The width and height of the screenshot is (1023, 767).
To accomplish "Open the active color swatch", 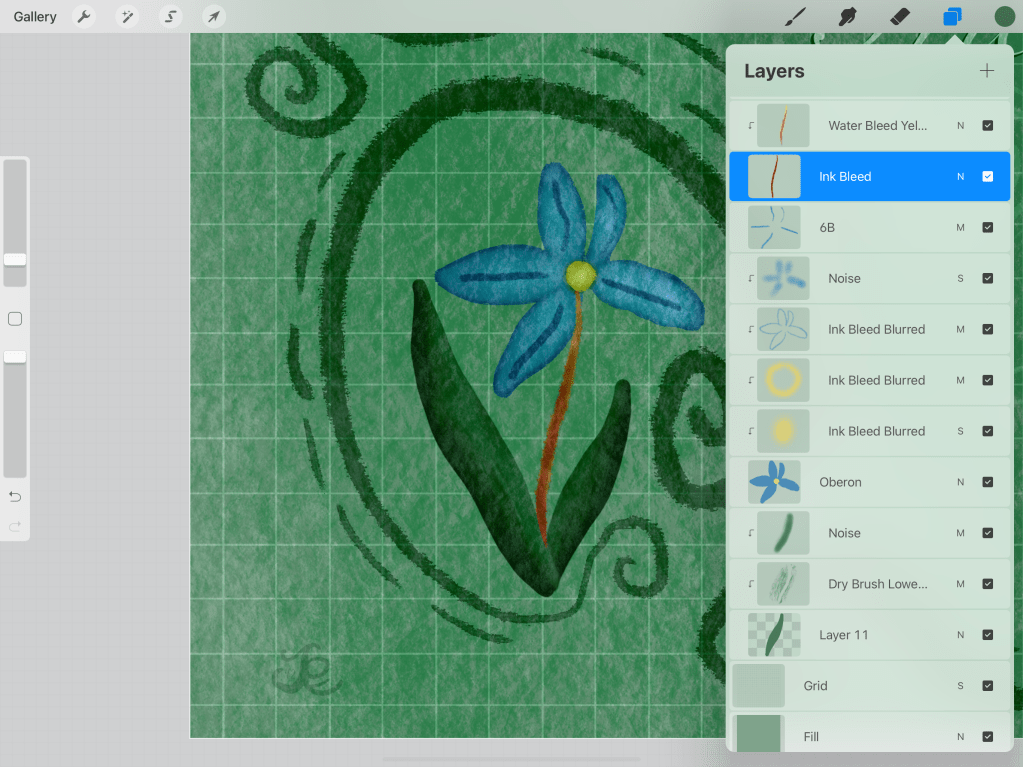I will [x=1004, y=17].
